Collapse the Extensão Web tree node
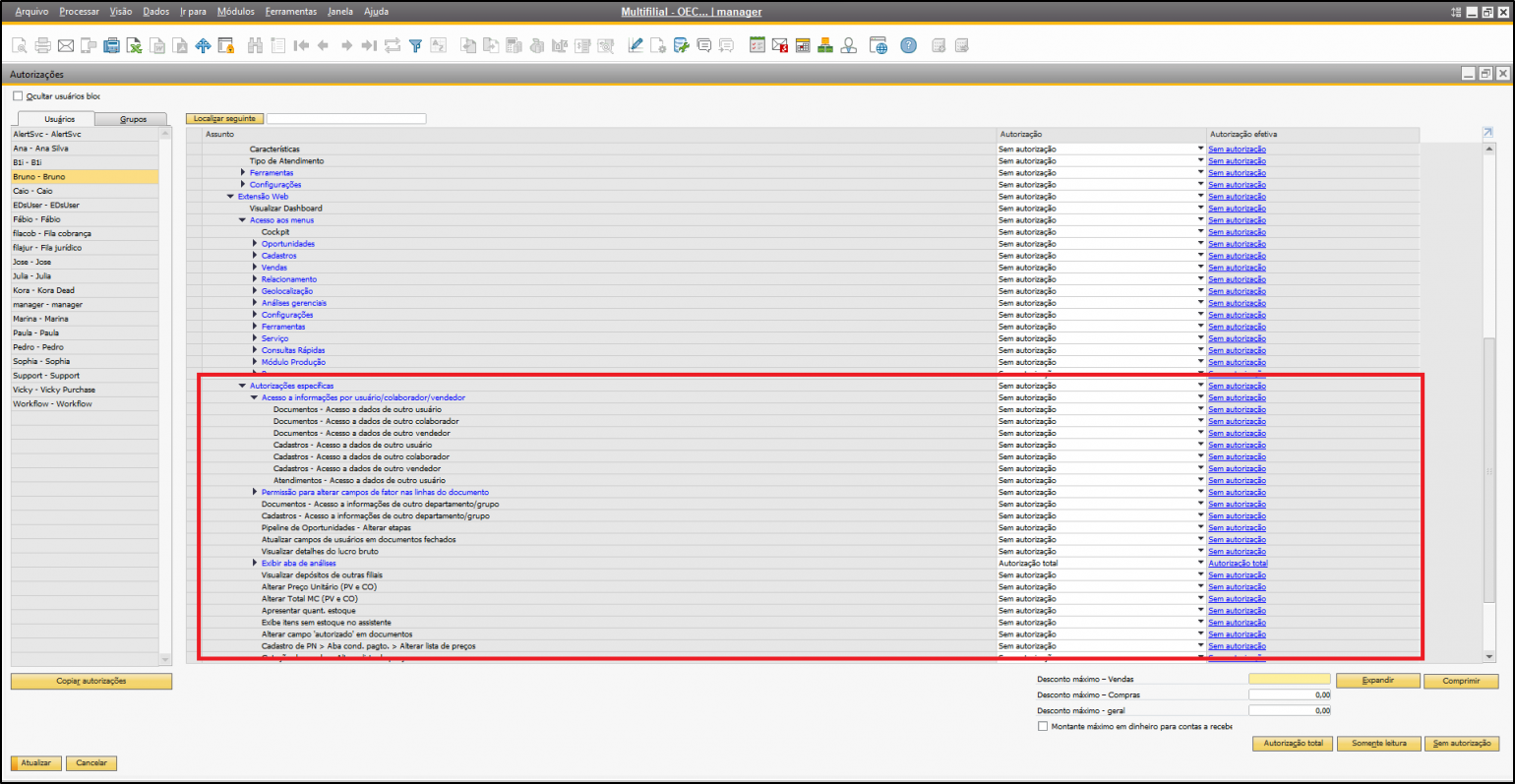1515x784 pixels. pos(231,197)
